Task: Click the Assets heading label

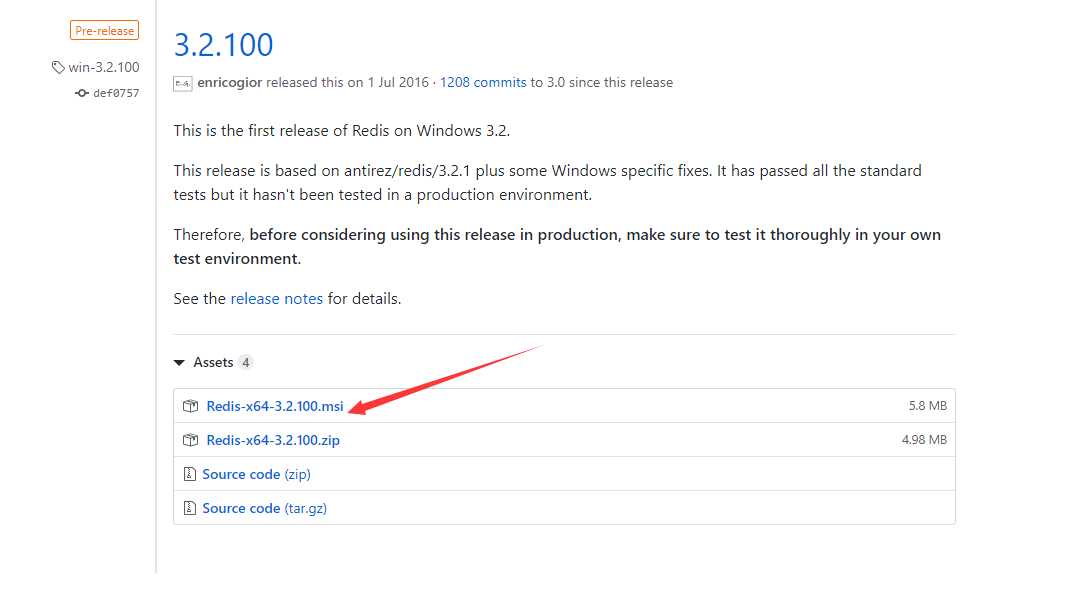Action: point(213,362)
